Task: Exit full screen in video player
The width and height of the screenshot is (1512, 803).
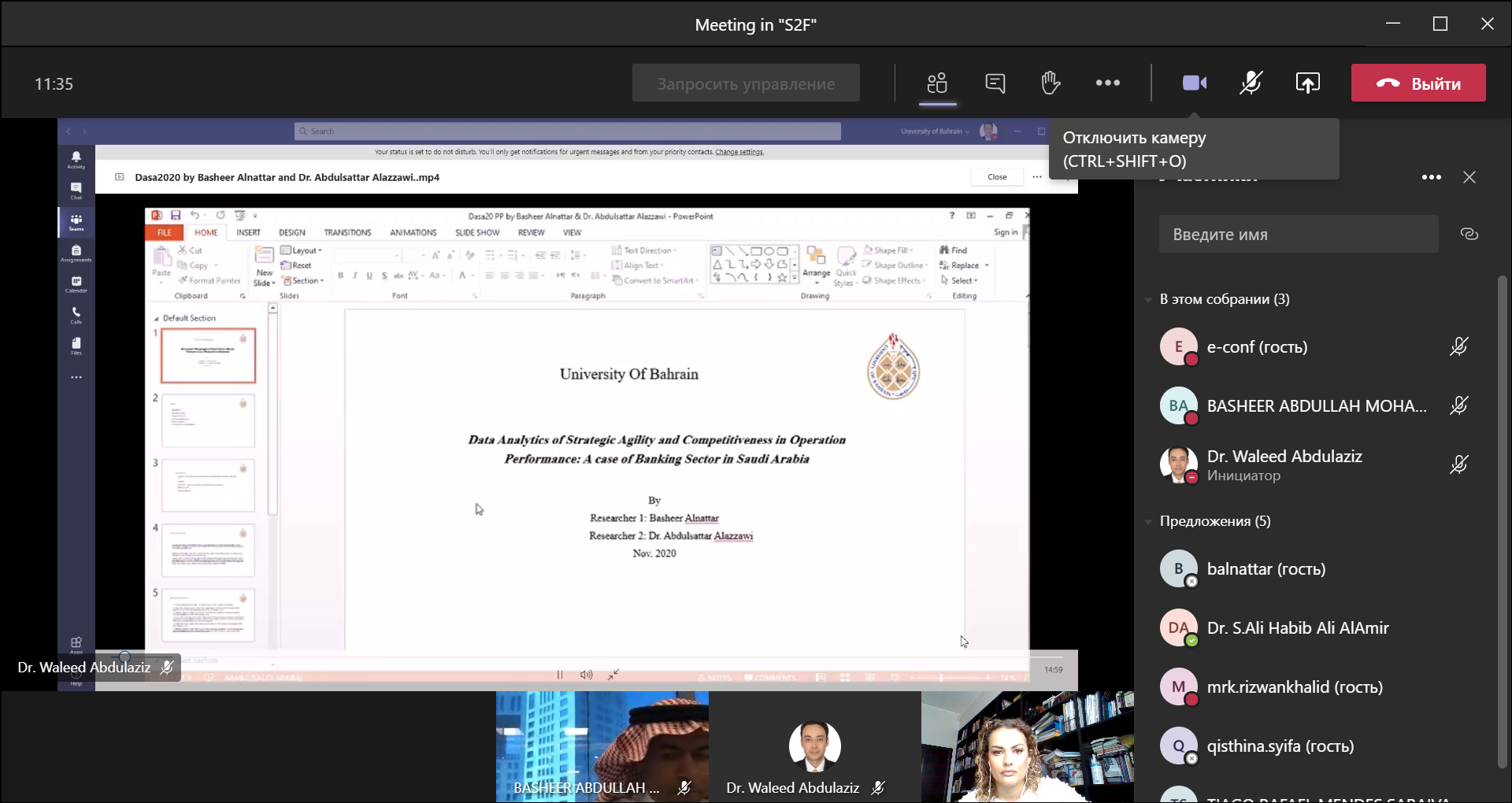Action: (613, 675)
